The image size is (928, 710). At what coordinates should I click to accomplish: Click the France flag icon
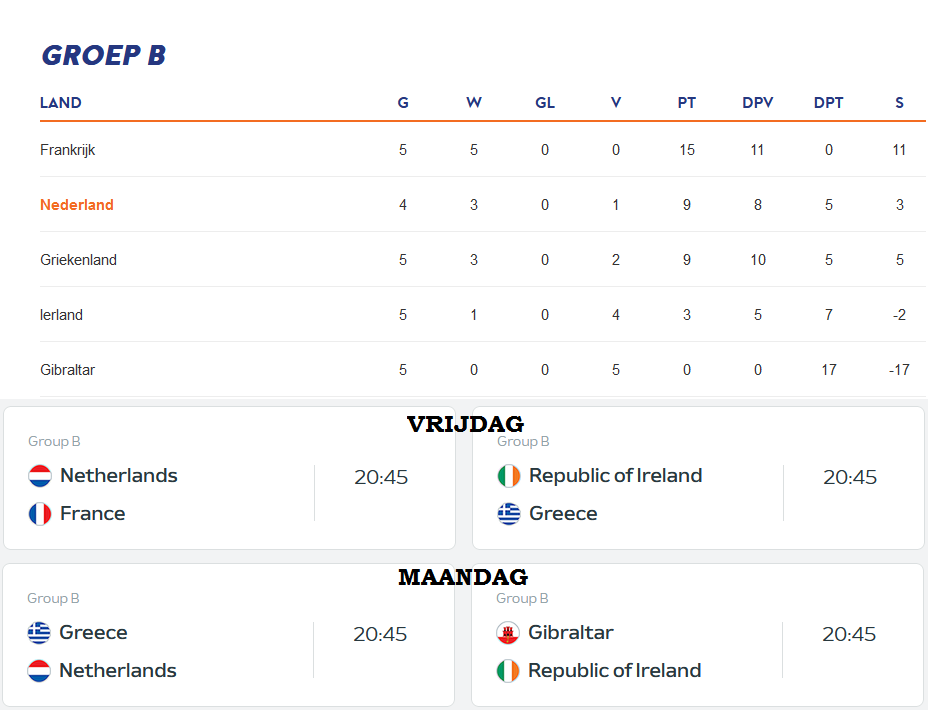click(40, 514)
